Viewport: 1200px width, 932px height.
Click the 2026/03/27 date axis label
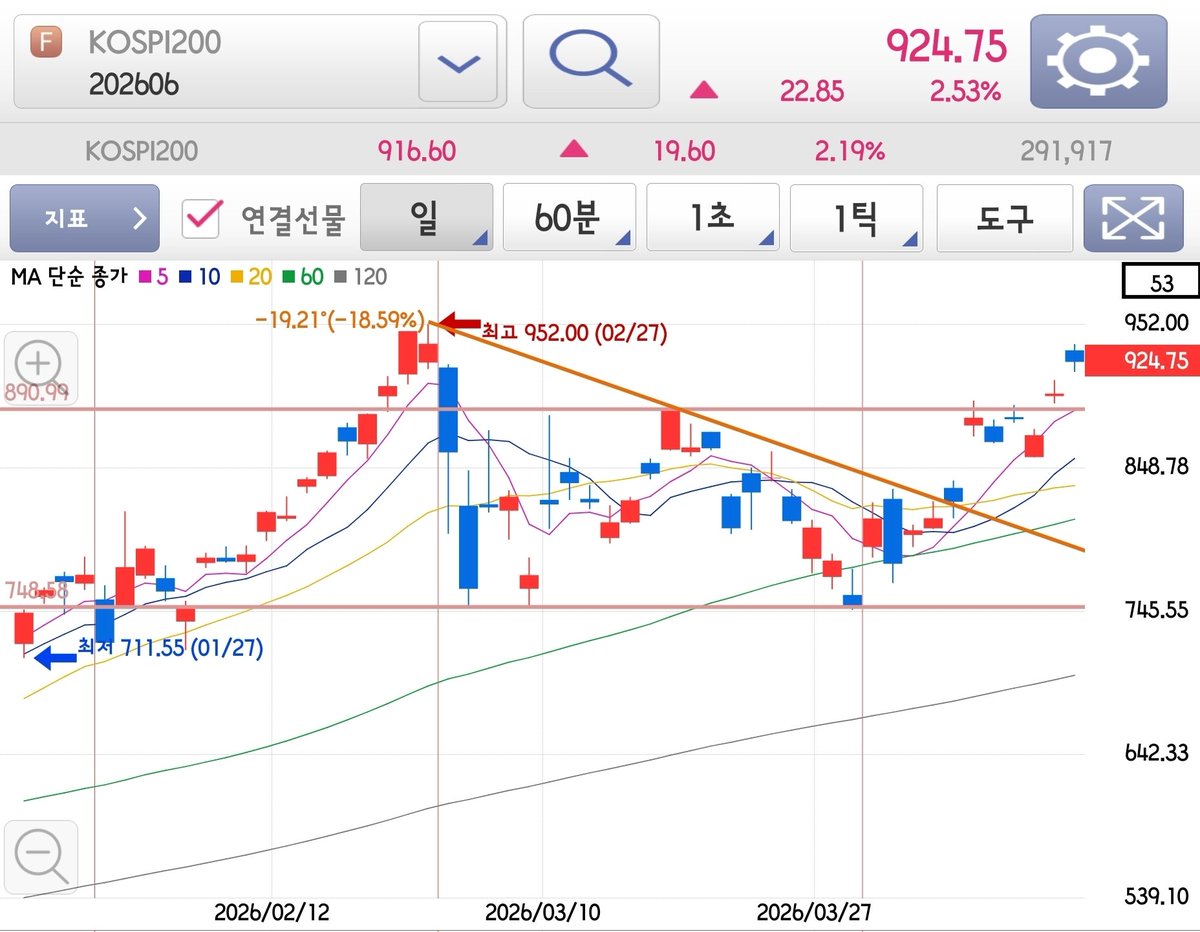pyautogui.click(x=813, y=913)
